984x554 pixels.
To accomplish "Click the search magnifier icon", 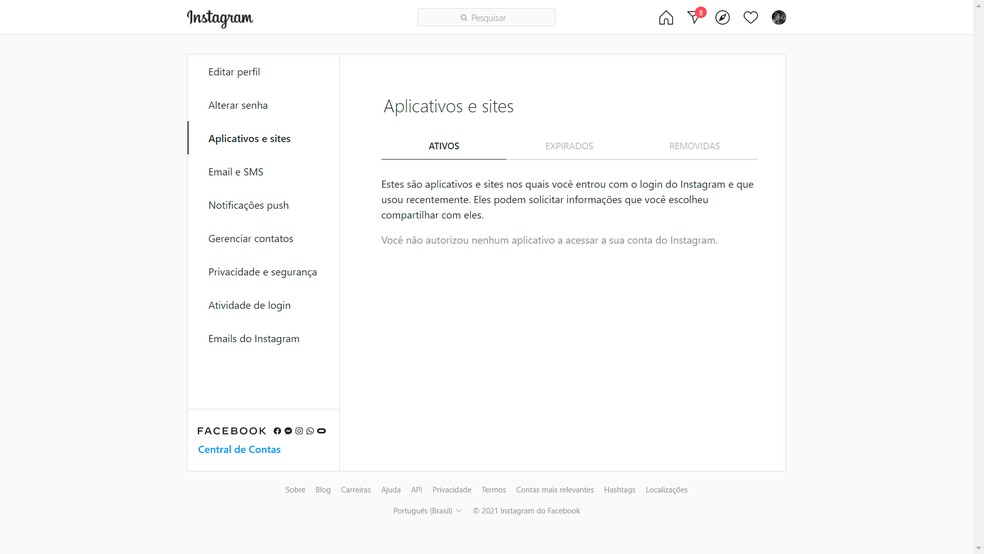I will [x=464, y=18].
